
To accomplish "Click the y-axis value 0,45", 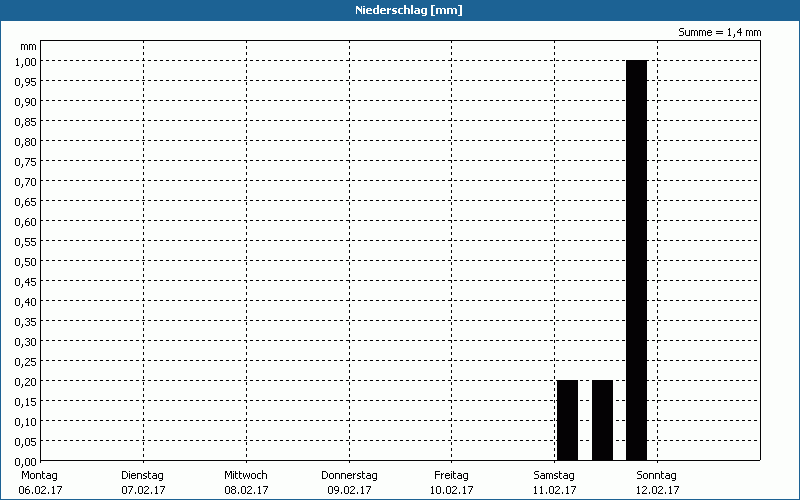I will pyautogui.click(x=26, y=282).
